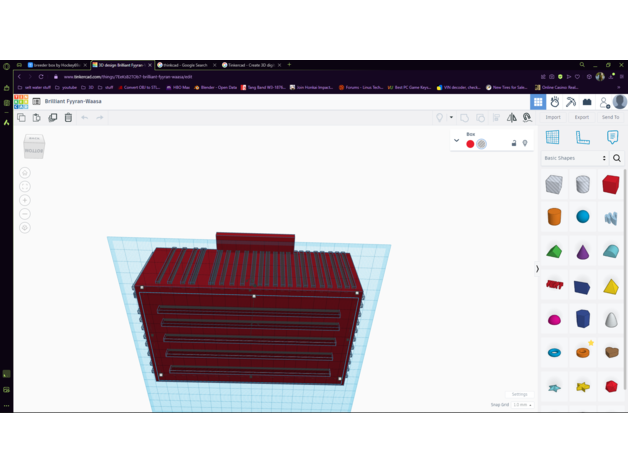
Task: Open the shape search magnifier
Action: point(617,158)
